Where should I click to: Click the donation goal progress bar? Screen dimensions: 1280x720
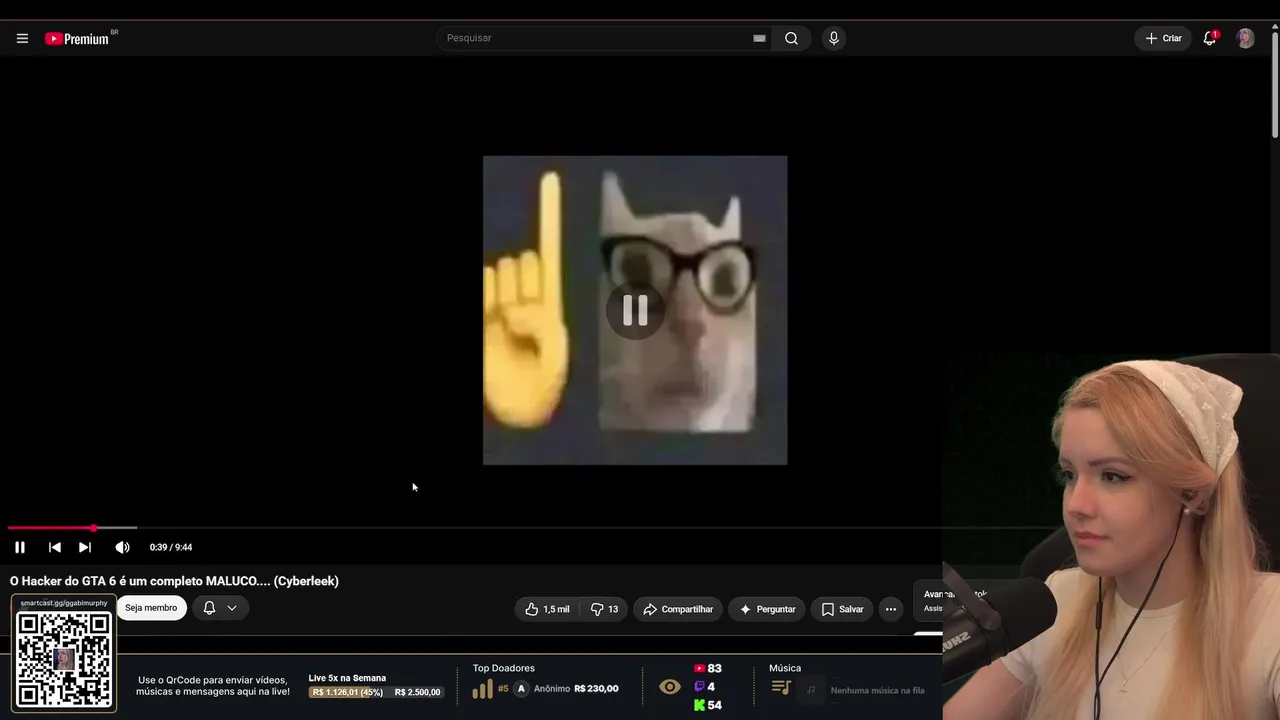(376, 692)
